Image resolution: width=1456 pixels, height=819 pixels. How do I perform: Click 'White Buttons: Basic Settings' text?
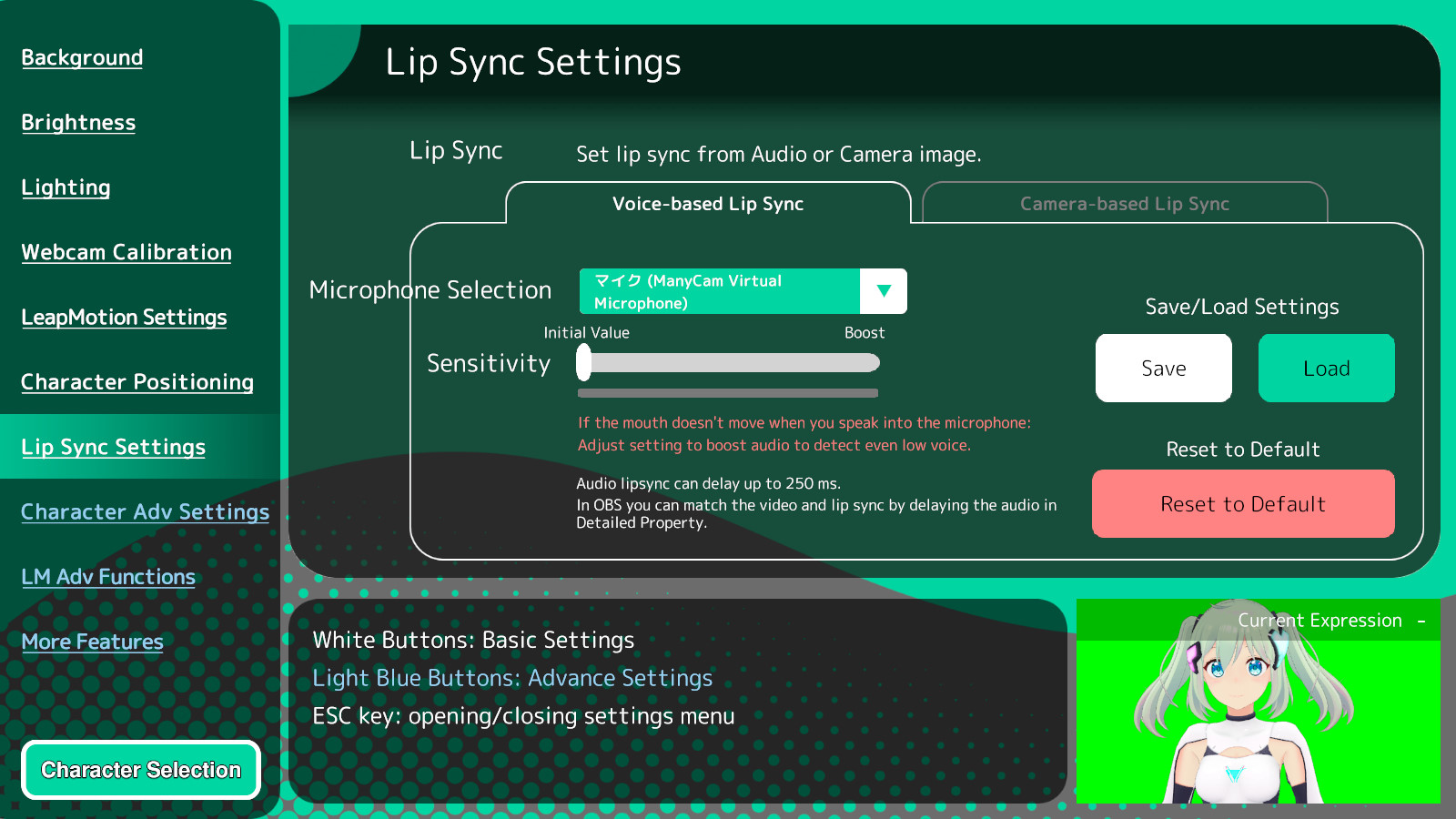click(x=473, y=640)
